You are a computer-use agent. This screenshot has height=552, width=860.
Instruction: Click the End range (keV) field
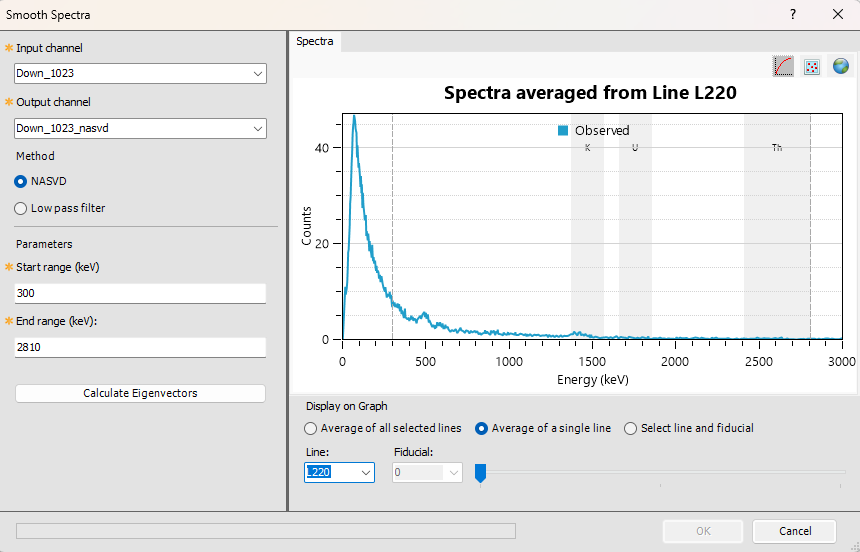(140, 347)
